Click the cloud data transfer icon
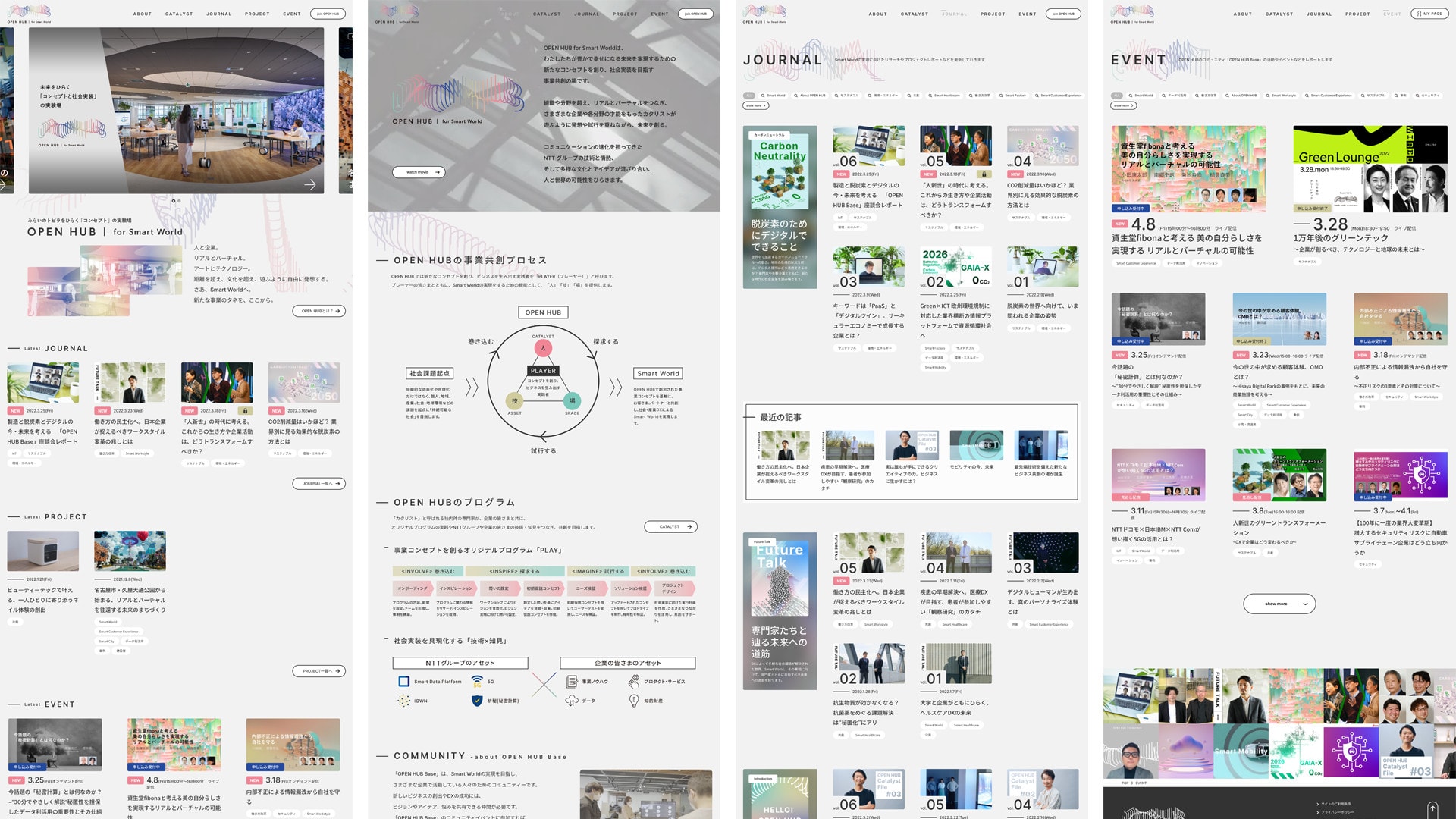The image size is (1456, 819). coord(572,701)
